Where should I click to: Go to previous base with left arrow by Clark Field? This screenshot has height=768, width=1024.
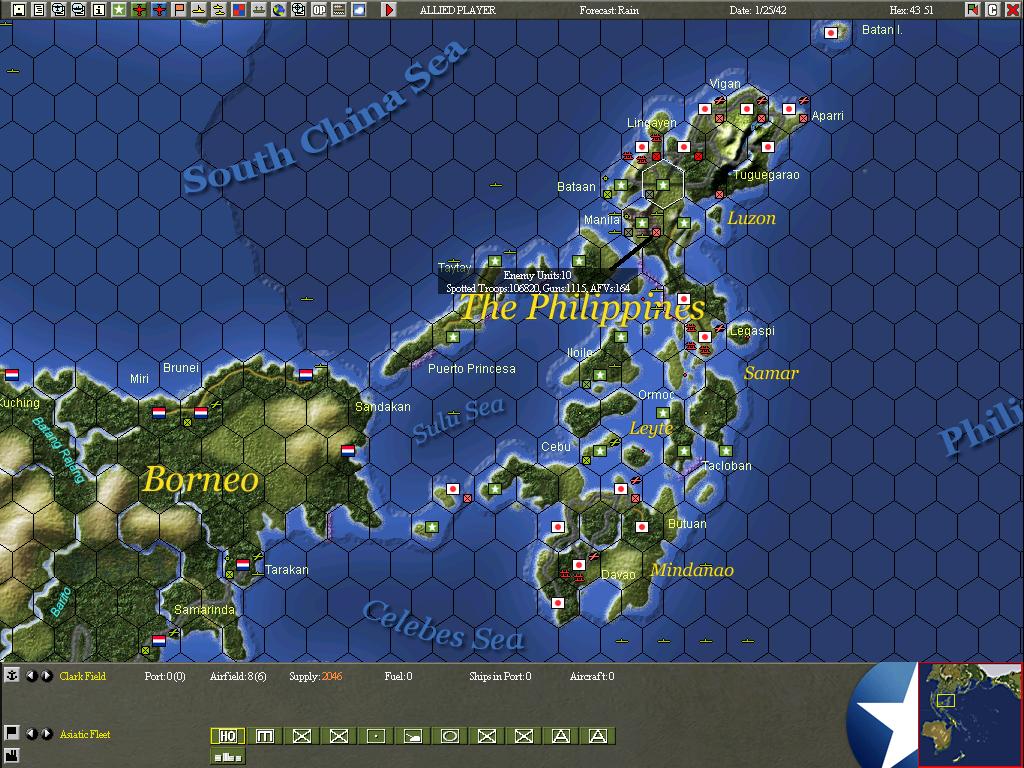[32, 676]
